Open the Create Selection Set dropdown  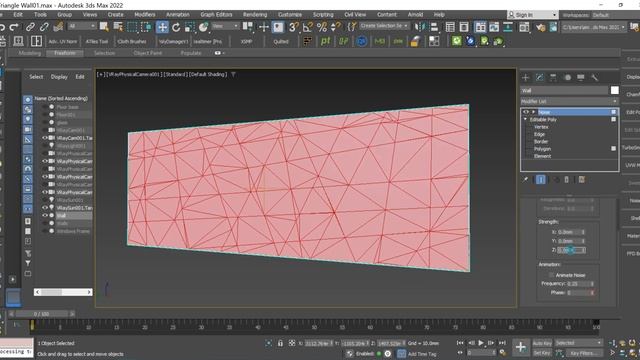[384, 26]
